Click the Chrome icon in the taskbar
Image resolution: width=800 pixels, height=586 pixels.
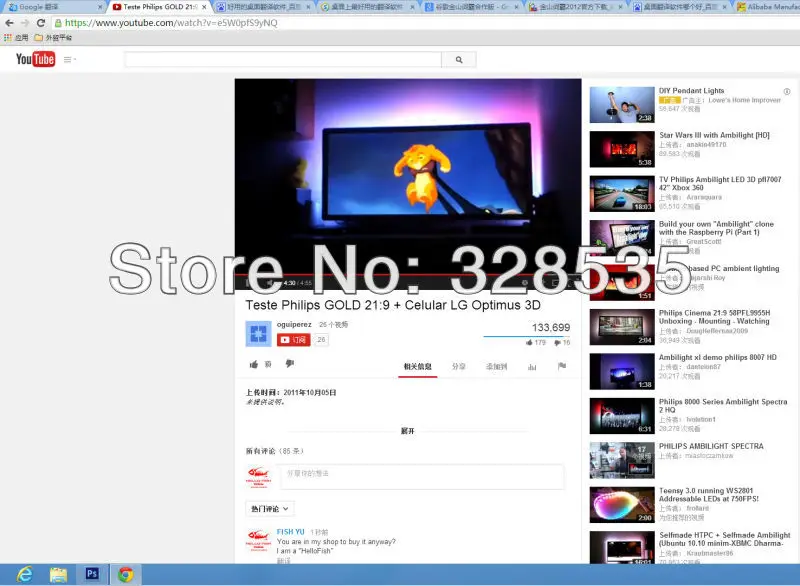coord(126,575)
